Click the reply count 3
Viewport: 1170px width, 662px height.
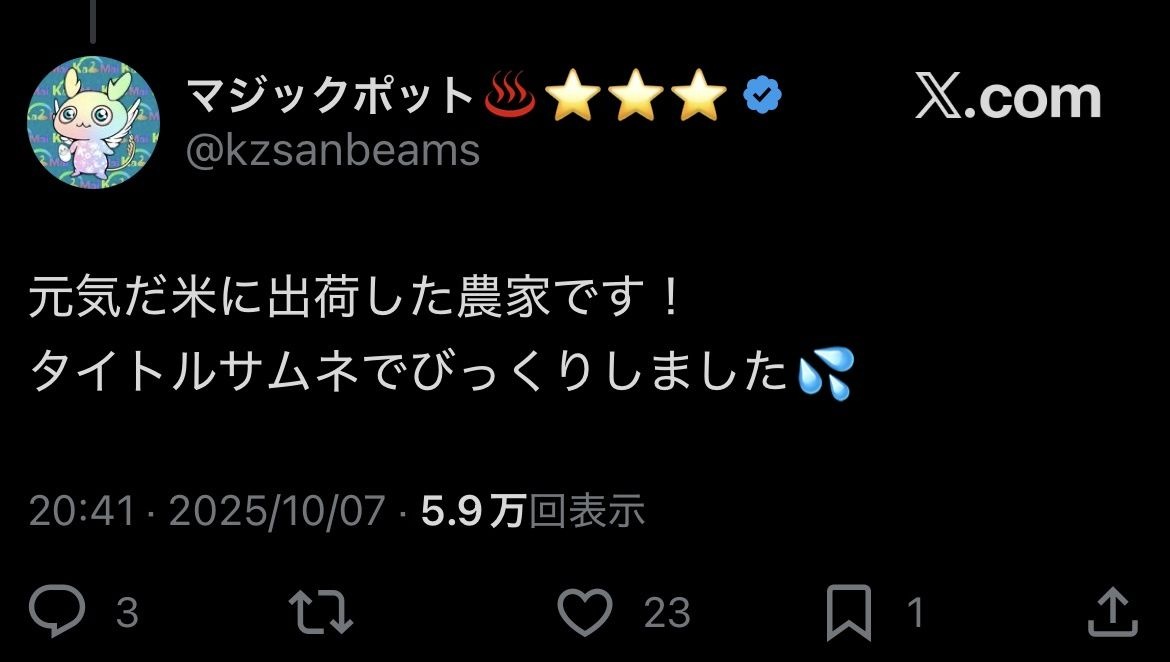[x=127, y=613]
